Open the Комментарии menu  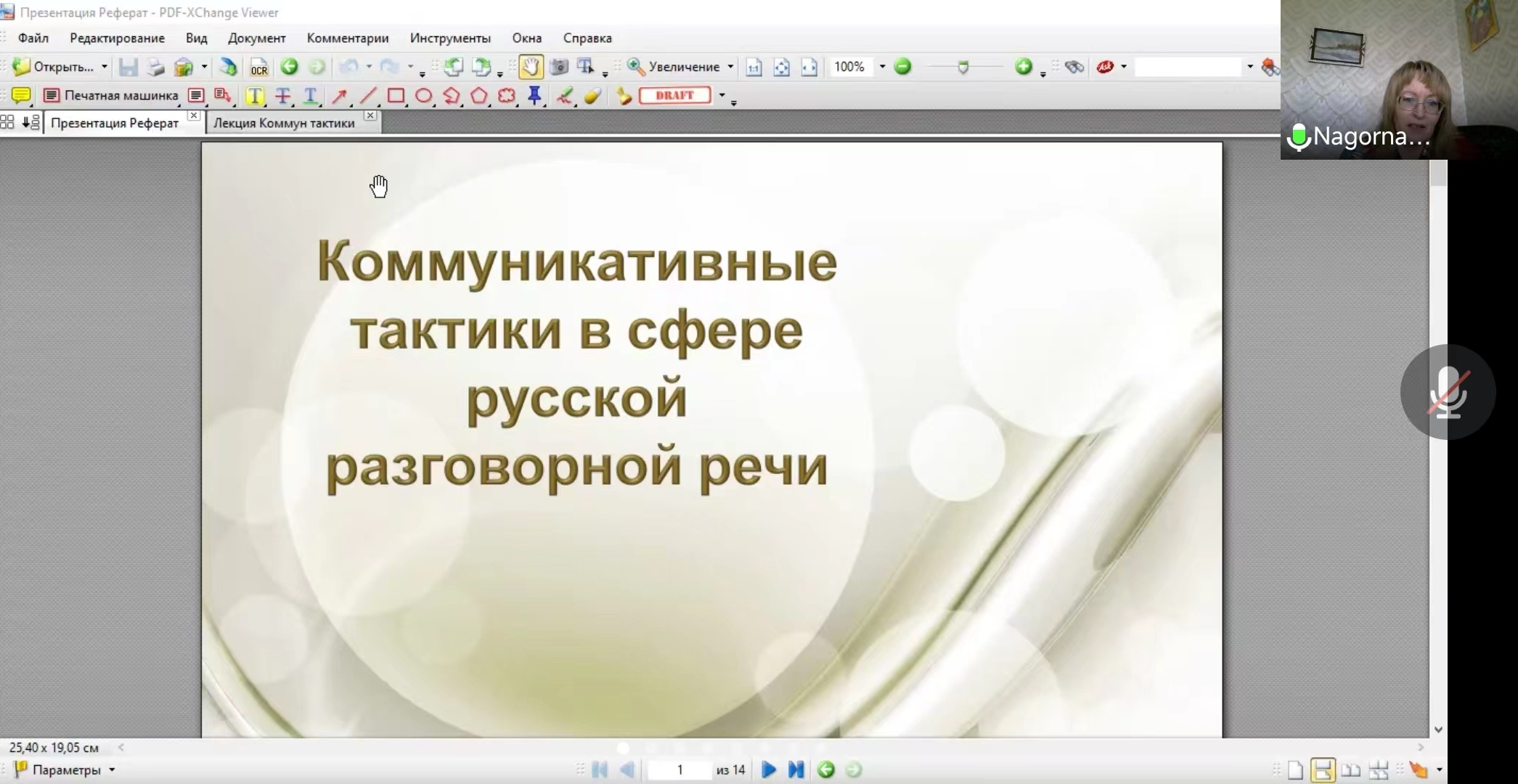point(347,38)
